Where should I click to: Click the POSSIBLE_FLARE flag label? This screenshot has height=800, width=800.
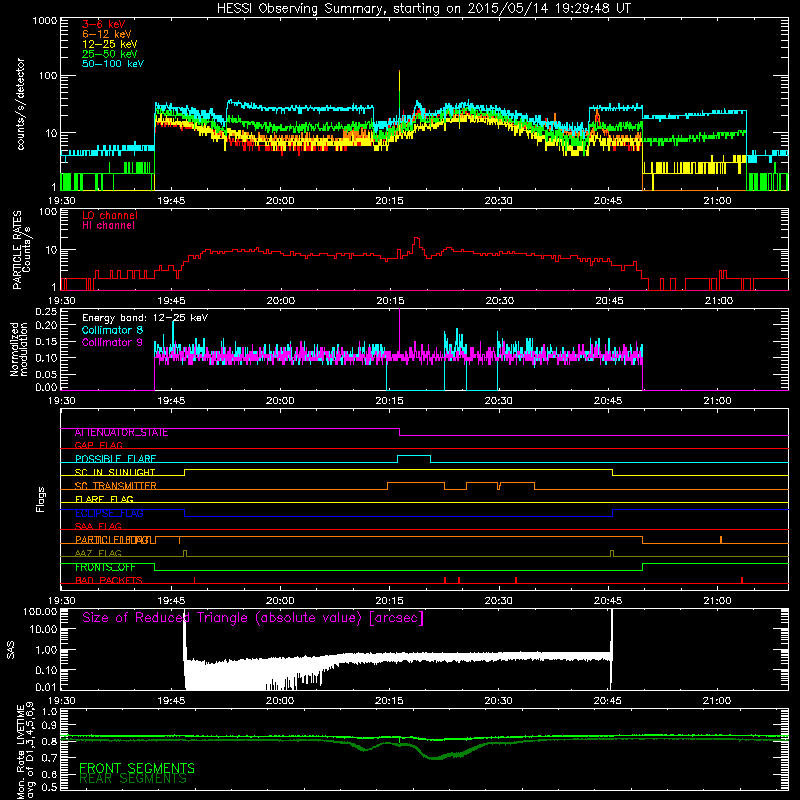pos(115,459)
